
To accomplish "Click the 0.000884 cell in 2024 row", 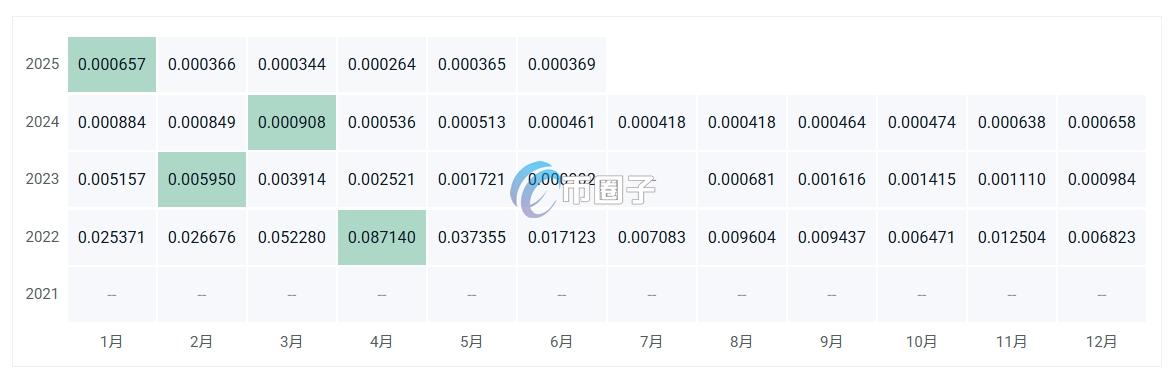I will (112, 122).
